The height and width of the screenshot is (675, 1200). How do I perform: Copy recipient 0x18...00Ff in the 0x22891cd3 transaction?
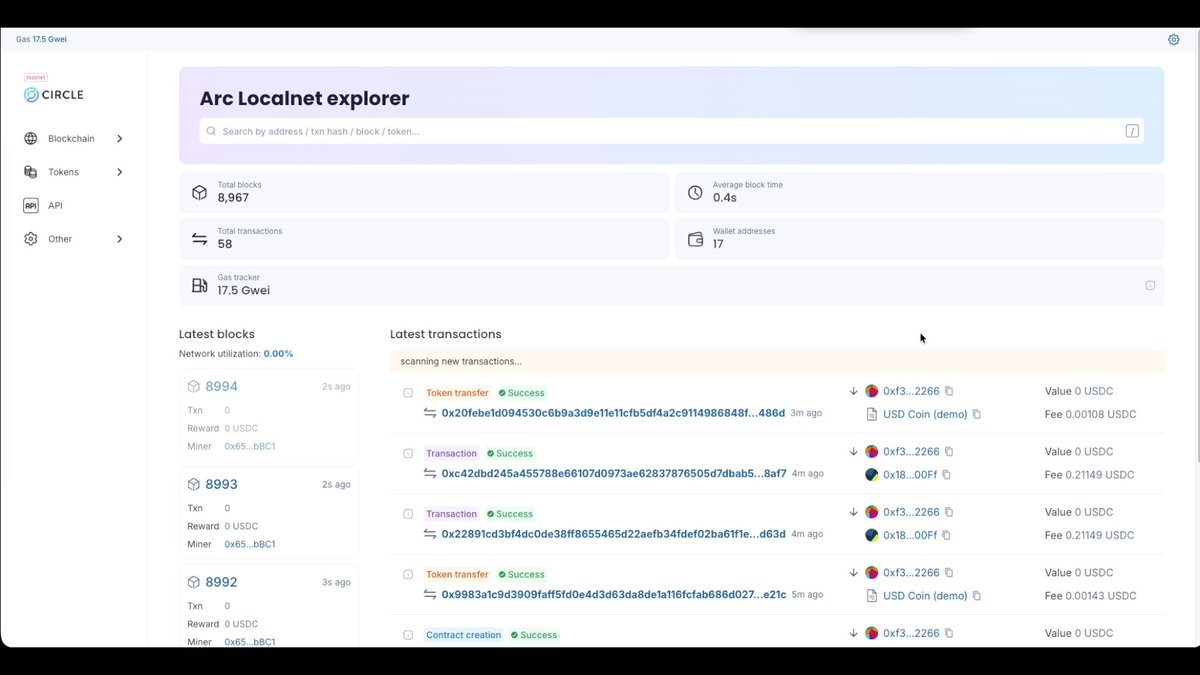click(946, 535)
